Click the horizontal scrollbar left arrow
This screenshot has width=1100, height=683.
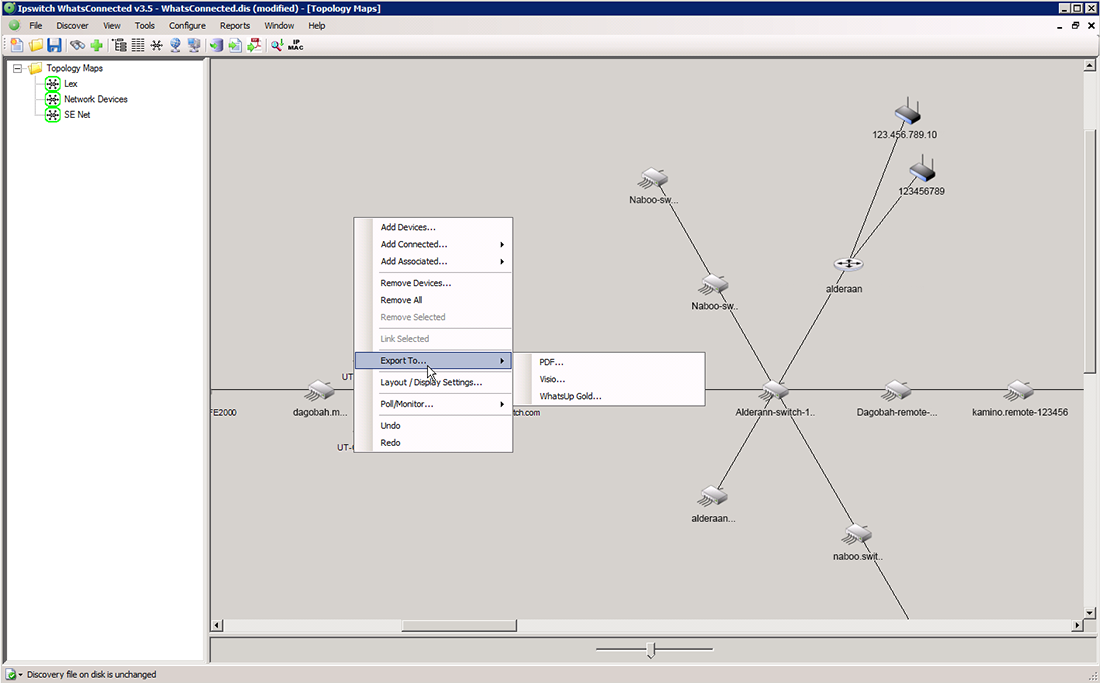coord(217,625)
